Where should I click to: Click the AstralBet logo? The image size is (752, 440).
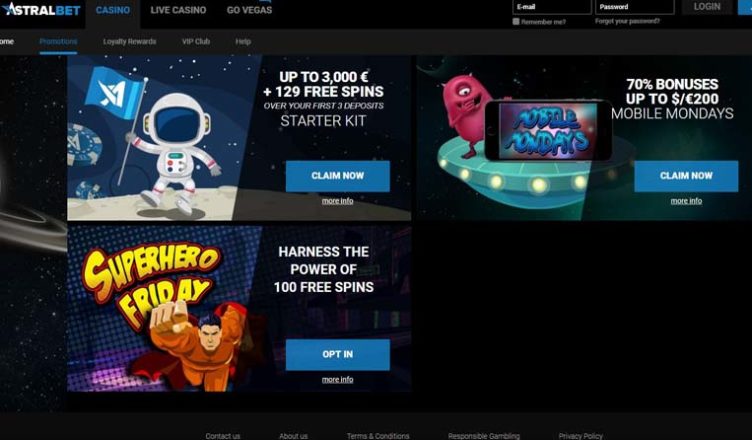coord(41,9)
